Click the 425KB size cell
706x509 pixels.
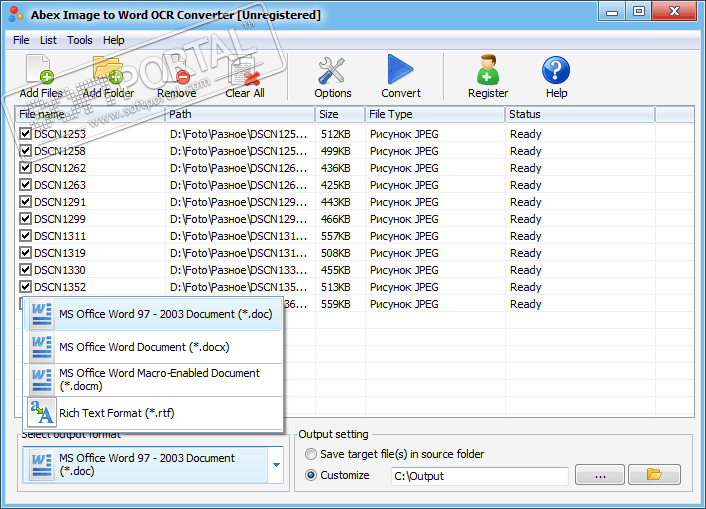(x=335, y=185)
